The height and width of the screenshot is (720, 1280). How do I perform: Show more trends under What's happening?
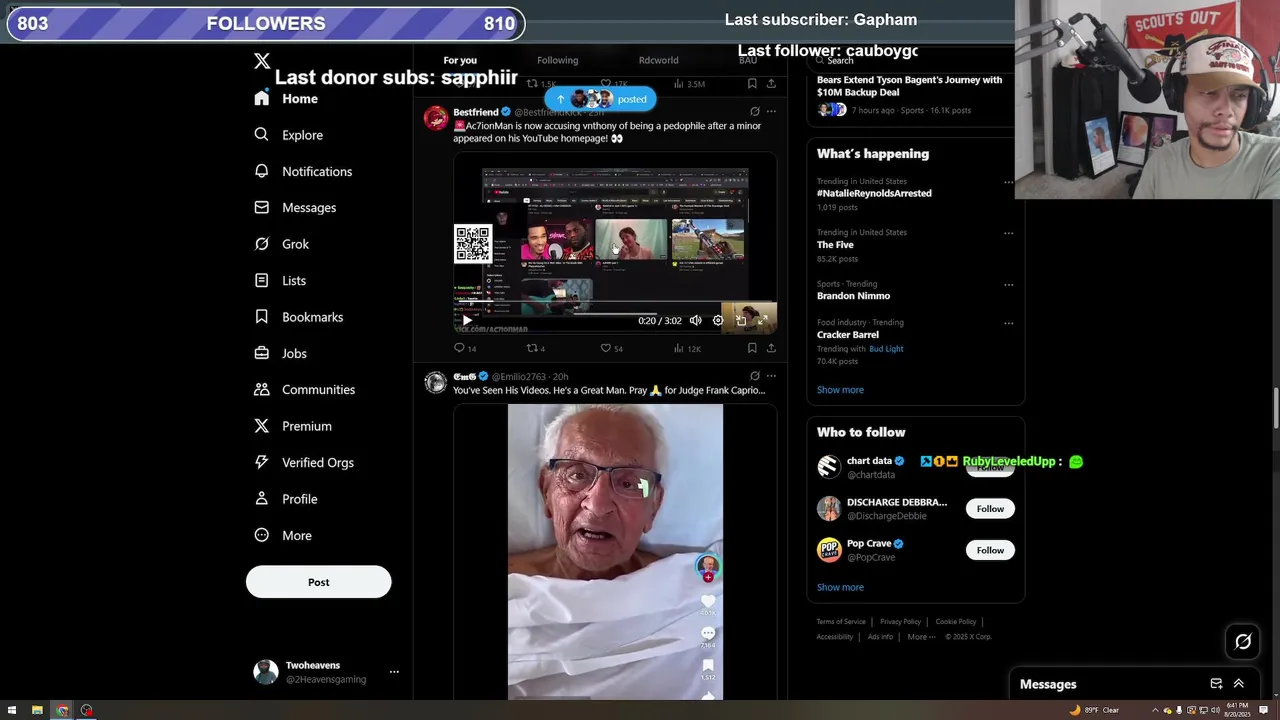[840, 390]
